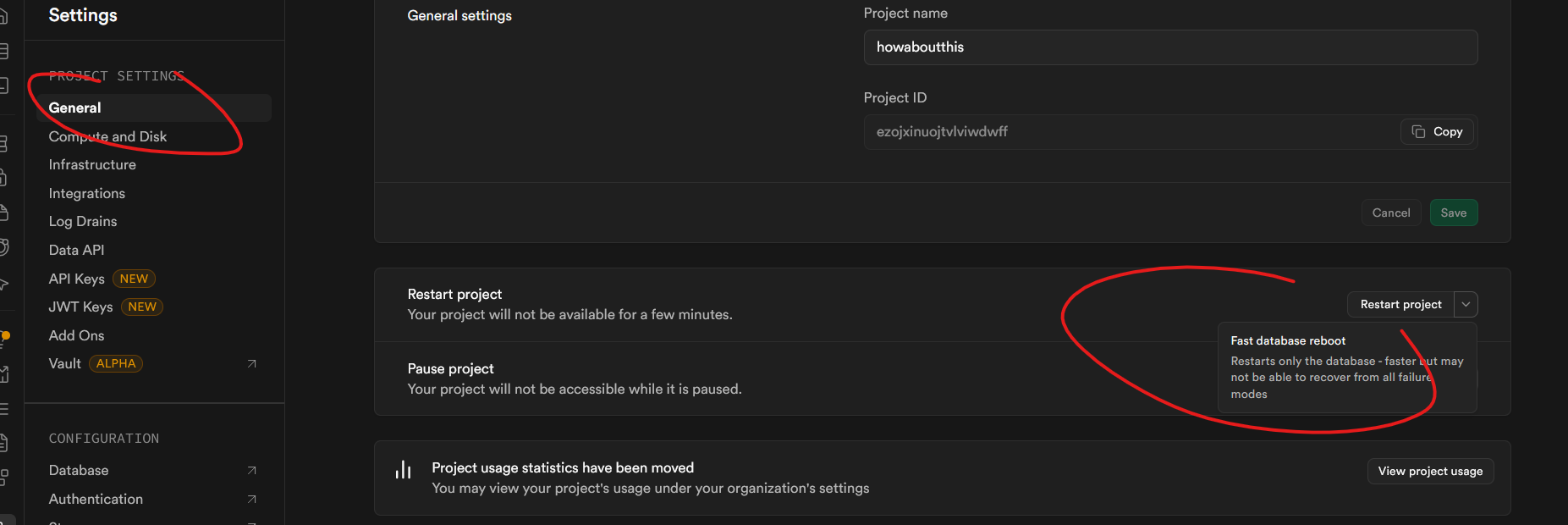Select General in project settings
1568x525 pixels.
pos(75,108)
